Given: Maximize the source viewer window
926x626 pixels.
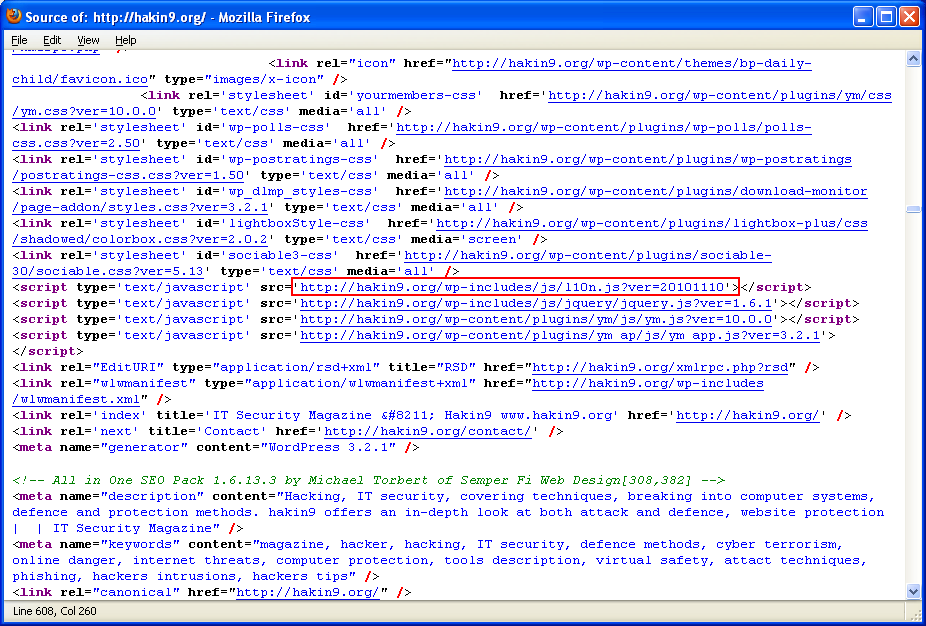Looking at the screenshot, I should click(x=886, y=17).
